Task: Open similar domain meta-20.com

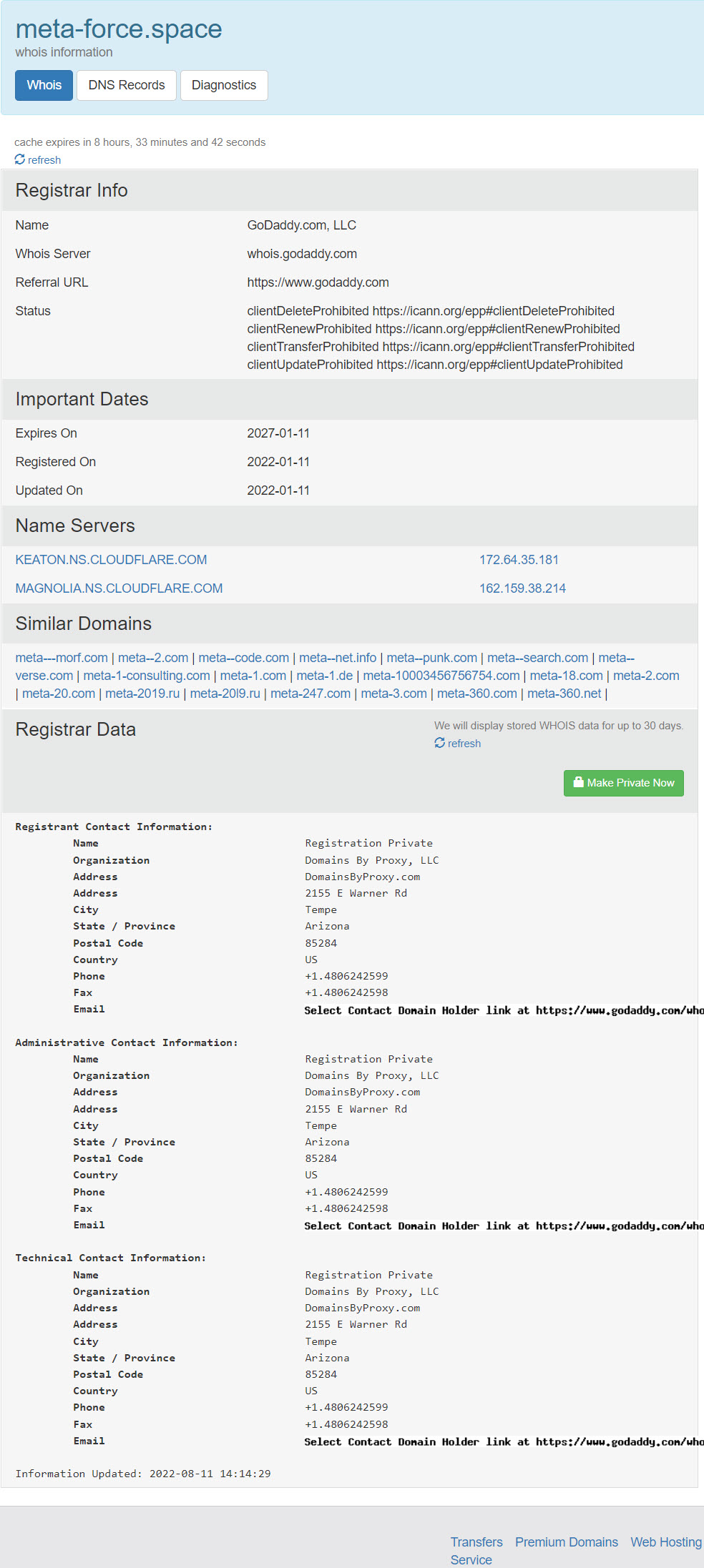Action: coord(59,694)
